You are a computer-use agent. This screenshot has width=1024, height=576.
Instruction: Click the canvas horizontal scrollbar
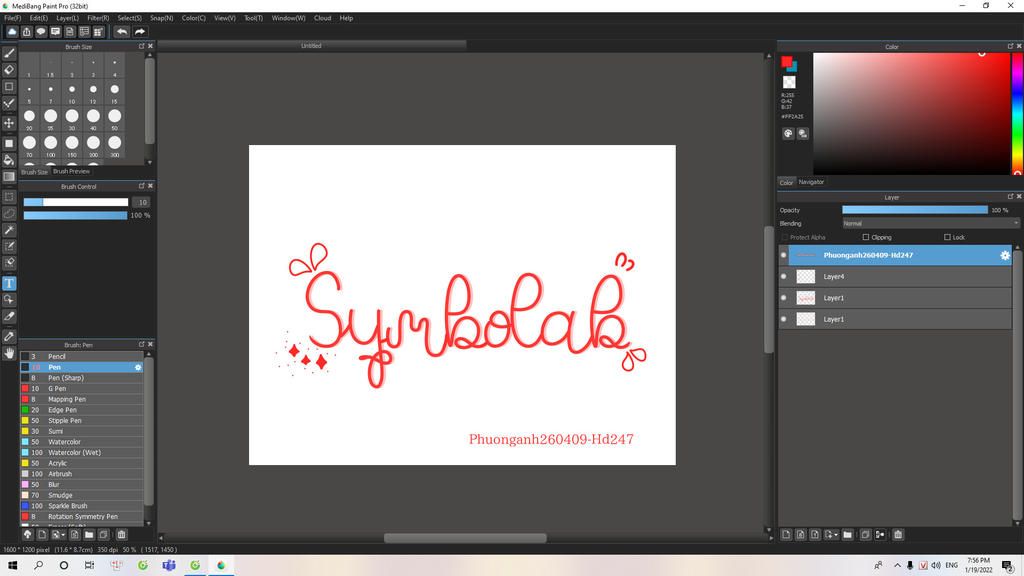(x=465, y=538)
